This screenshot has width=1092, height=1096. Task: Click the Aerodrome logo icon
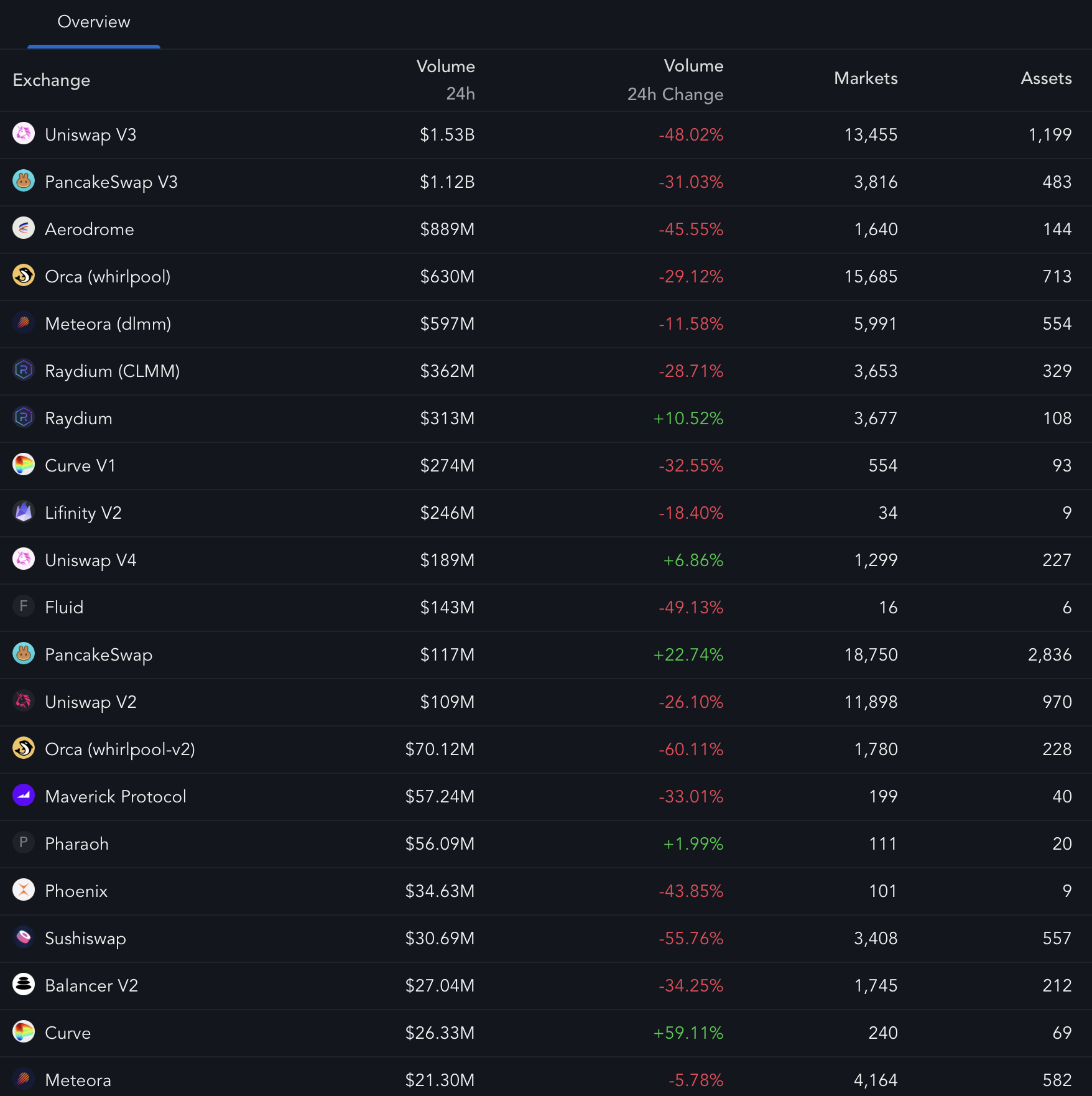[x=24, y=228]
